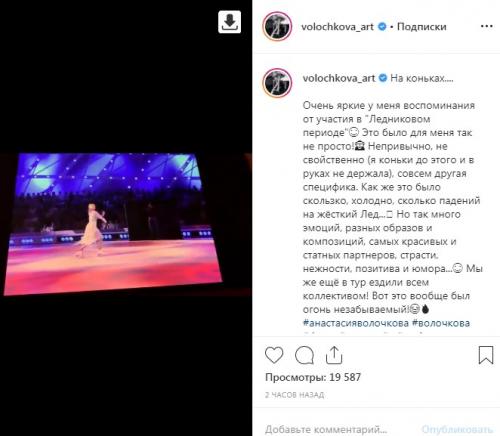Click verified badge next to header username

pos(382,27)
